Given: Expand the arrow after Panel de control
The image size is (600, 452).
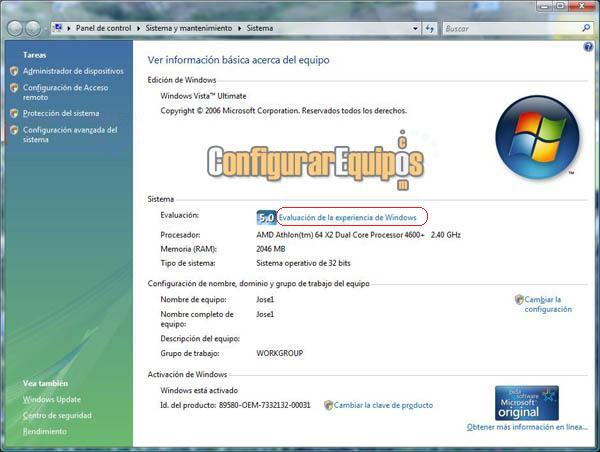Looking at the screenshot, I should [138, 28].
